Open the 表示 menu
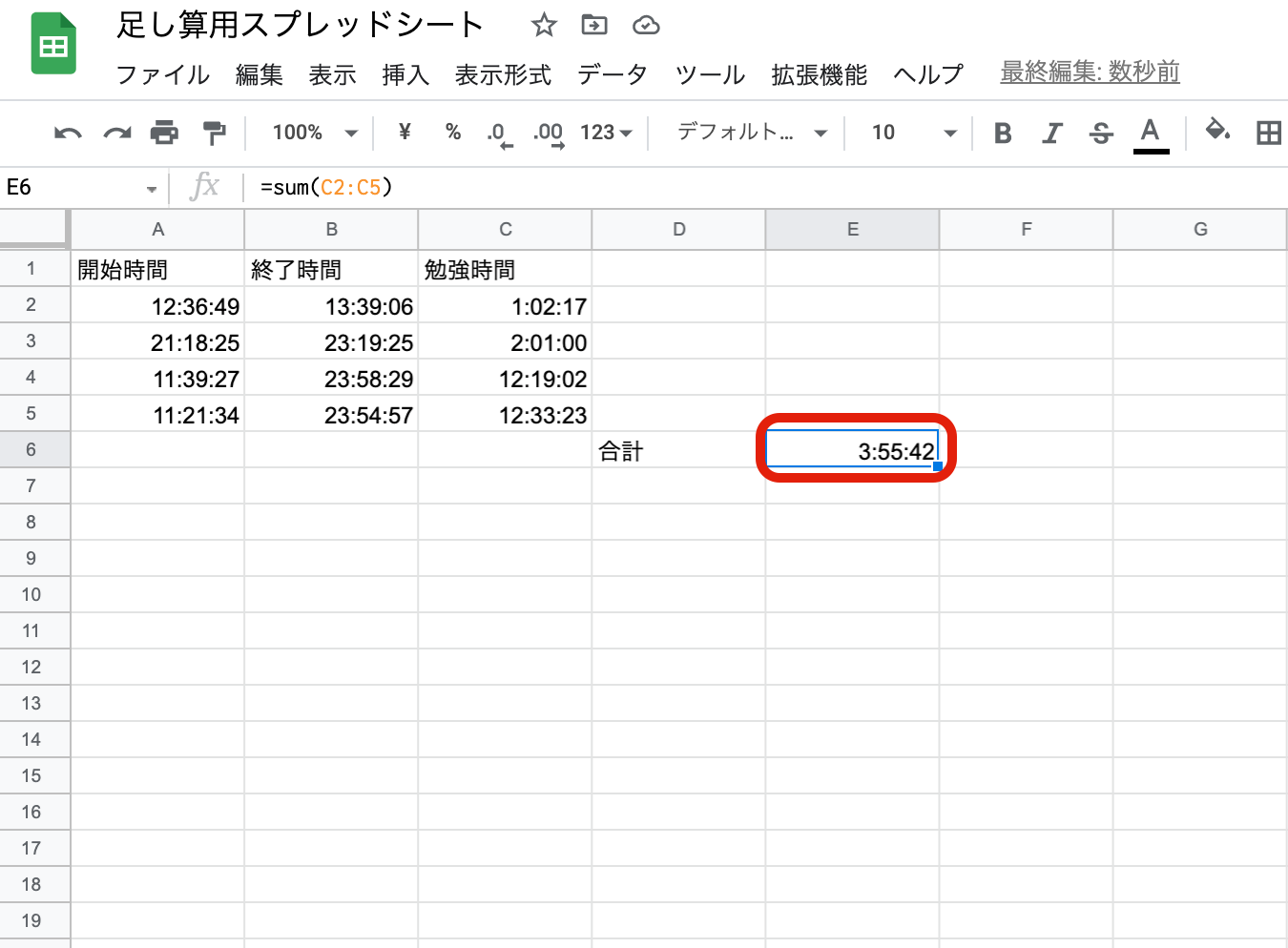The height and width of the screenshot is (948, 1288). pos(332,74)
